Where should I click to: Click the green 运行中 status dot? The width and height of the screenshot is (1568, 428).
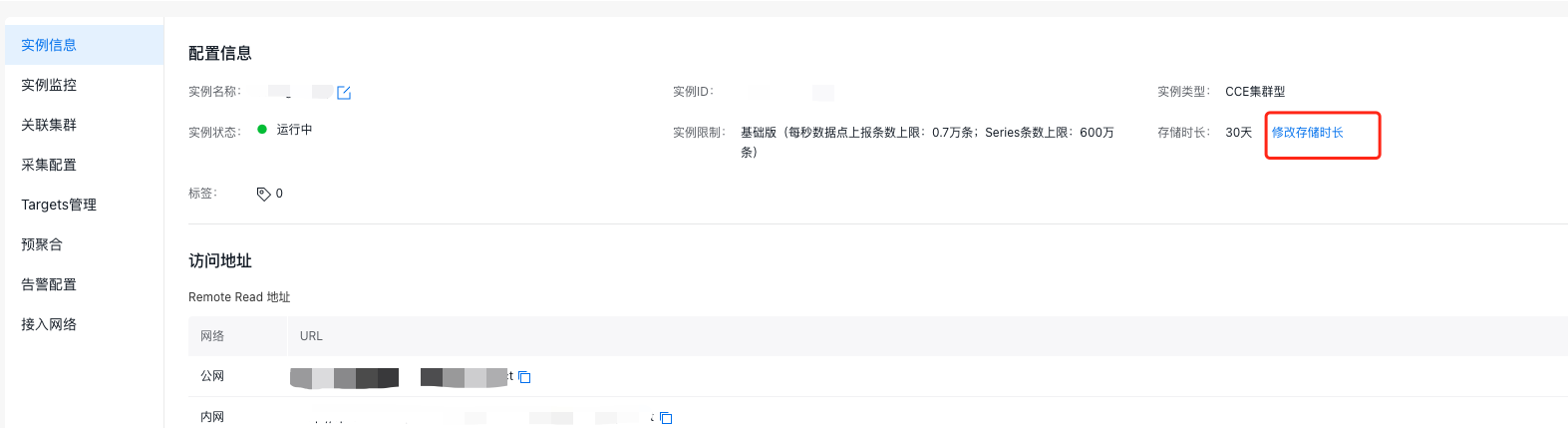pyautogui.click(x=262, y=129)
